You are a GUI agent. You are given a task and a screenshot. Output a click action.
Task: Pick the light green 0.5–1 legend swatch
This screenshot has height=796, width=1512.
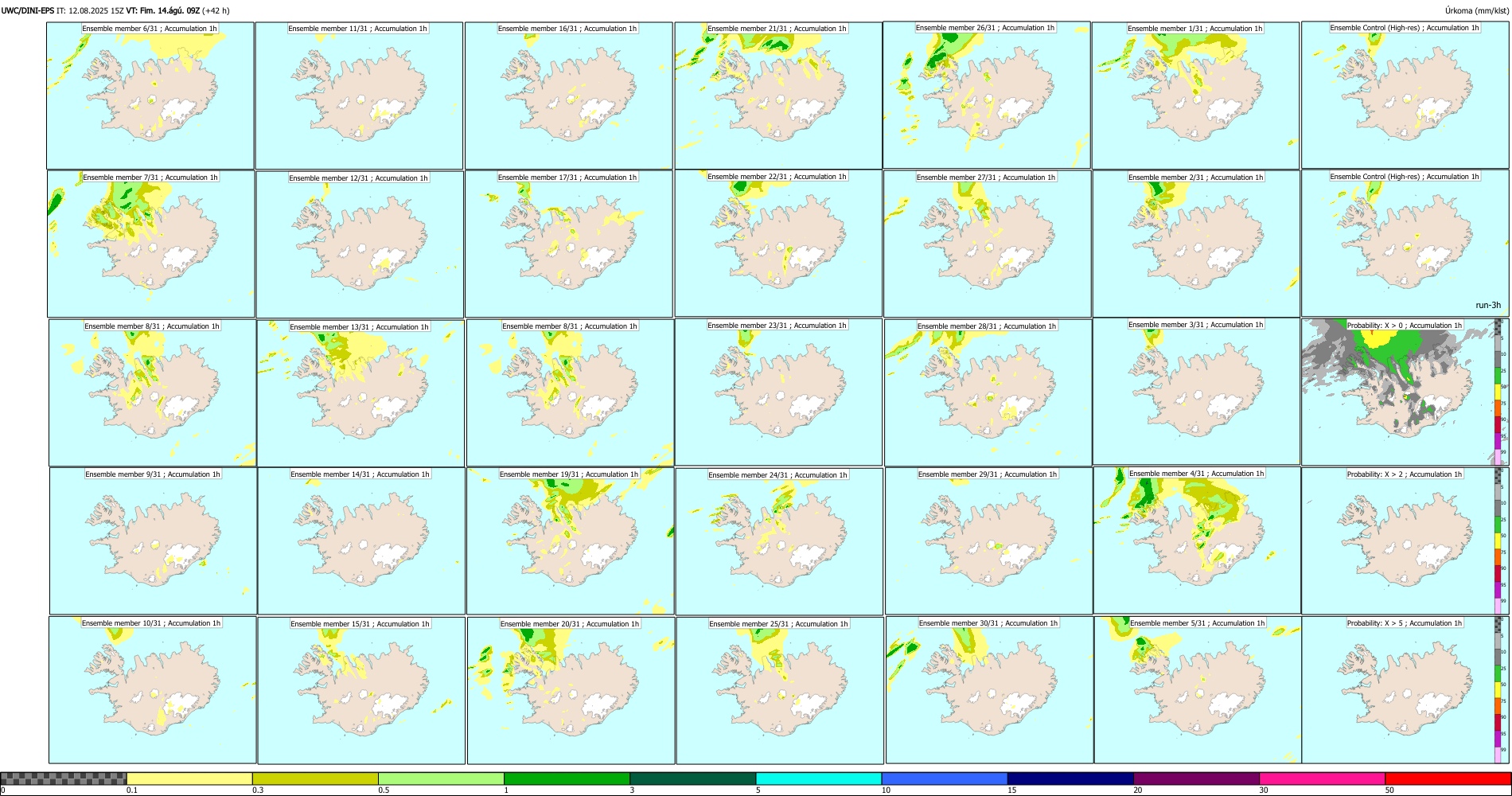point(441,778)
